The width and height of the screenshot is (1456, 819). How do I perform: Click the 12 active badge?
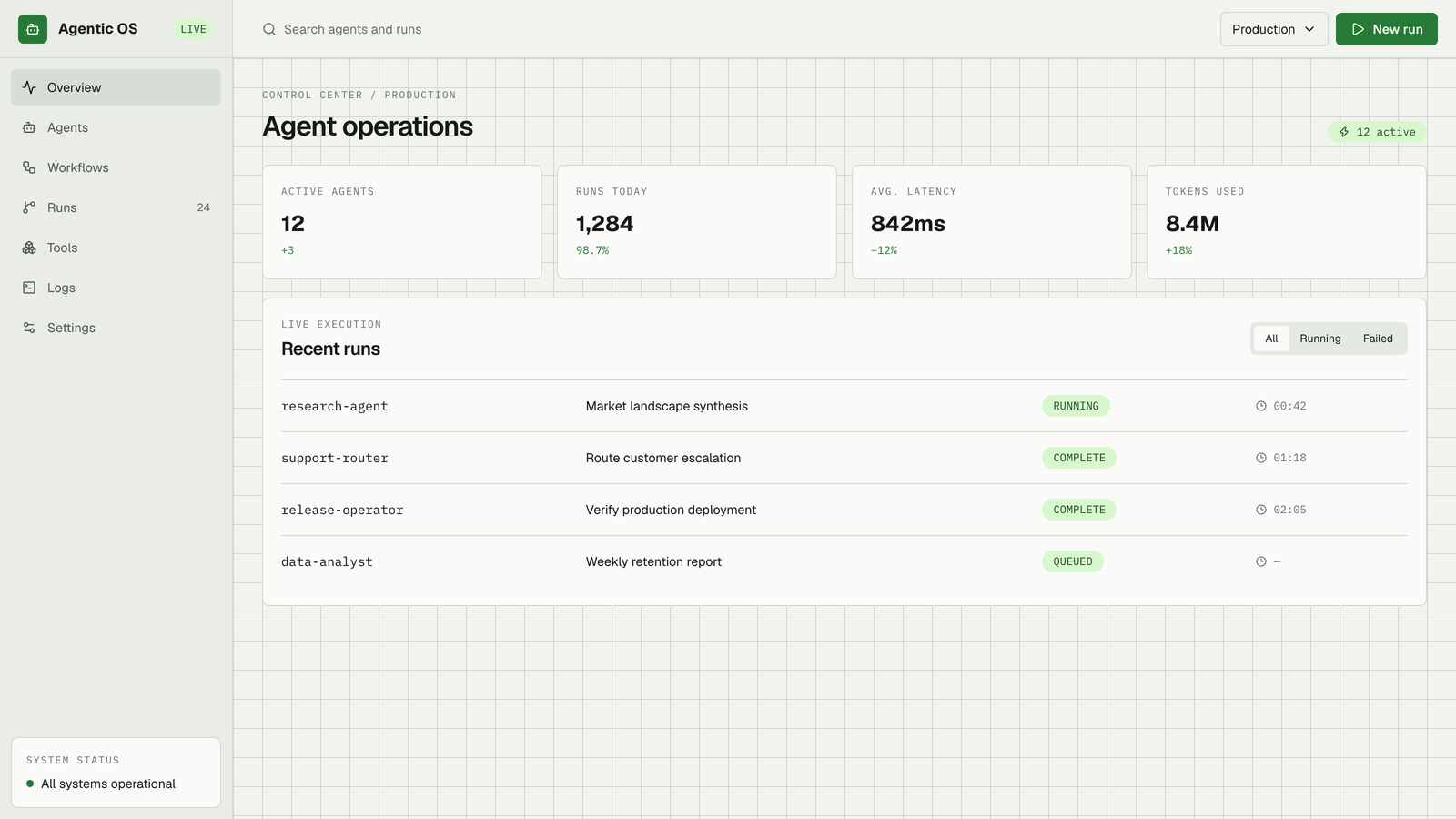(1377, 132)
